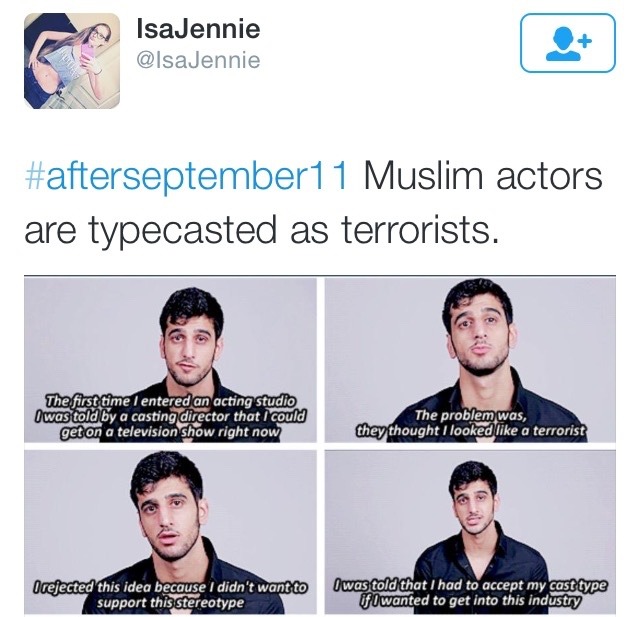637x617 pixels.
Task: Open the image captioned 'I rejected this idea'
Action: click(170, 532)
